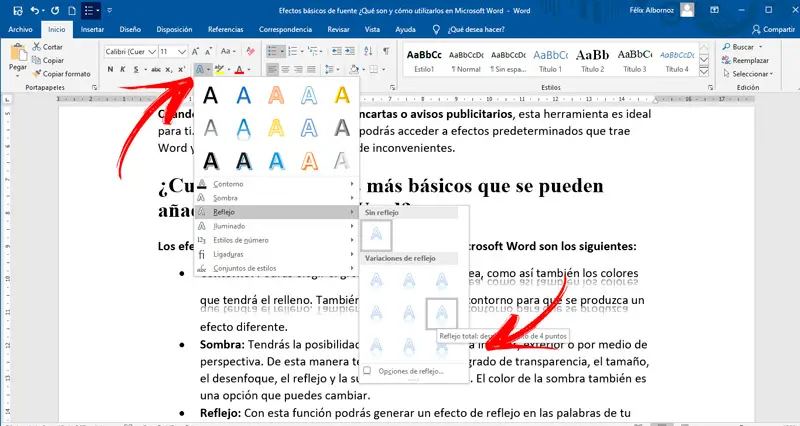Image resolution: width=800 pixels, height=426 pixels.
Task: Toggle strikethrough abc formatting
Action: coord(156,69)
